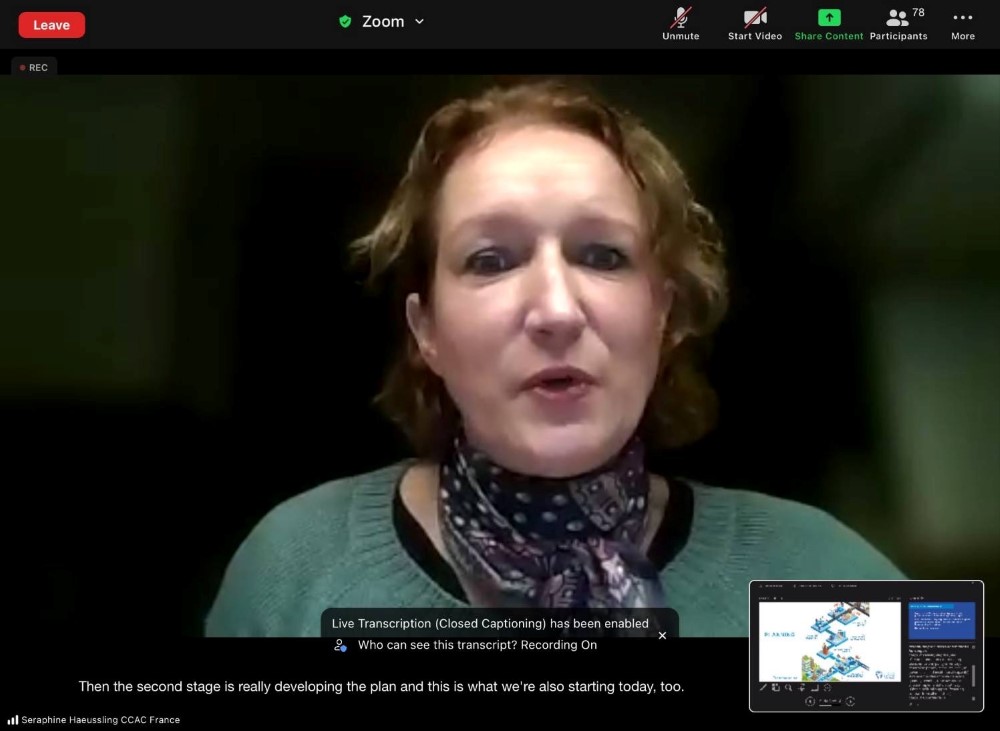Open "Who can see this transcript?" link

pos(477,645)
